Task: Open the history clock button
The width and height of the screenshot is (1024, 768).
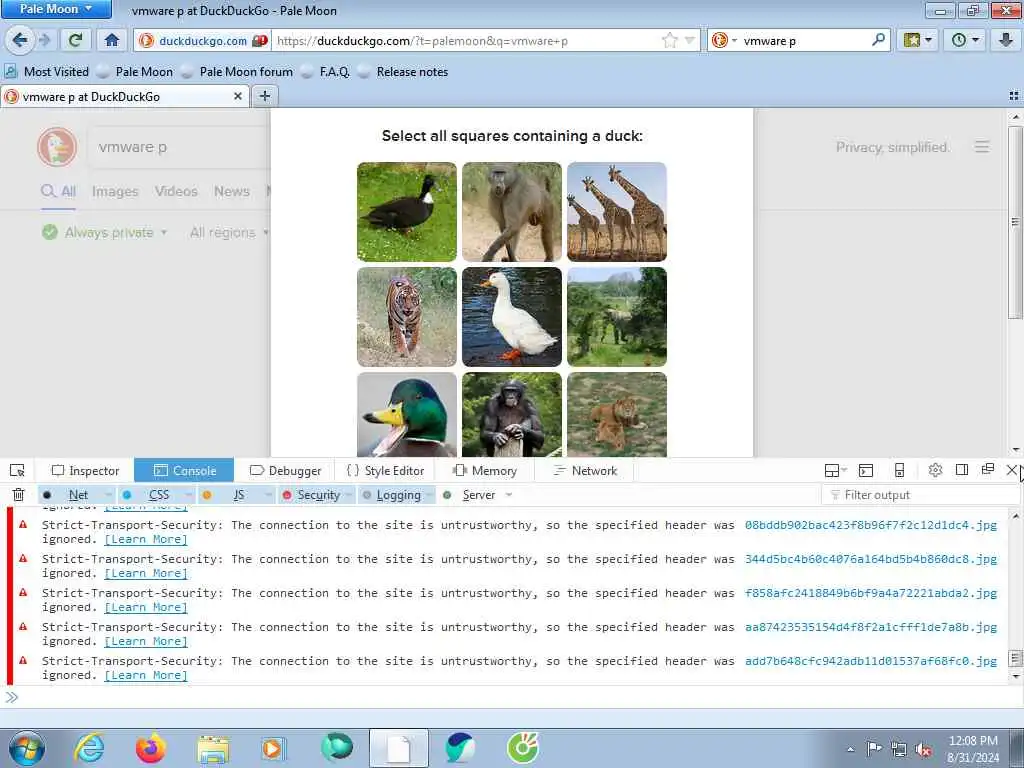Action: 965,40
